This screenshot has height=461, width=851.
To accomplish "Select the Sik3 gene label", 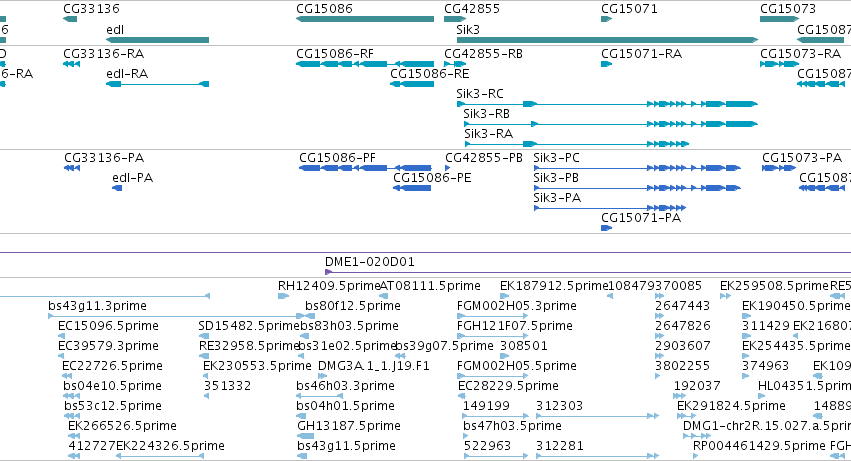I will click(468, 30).
